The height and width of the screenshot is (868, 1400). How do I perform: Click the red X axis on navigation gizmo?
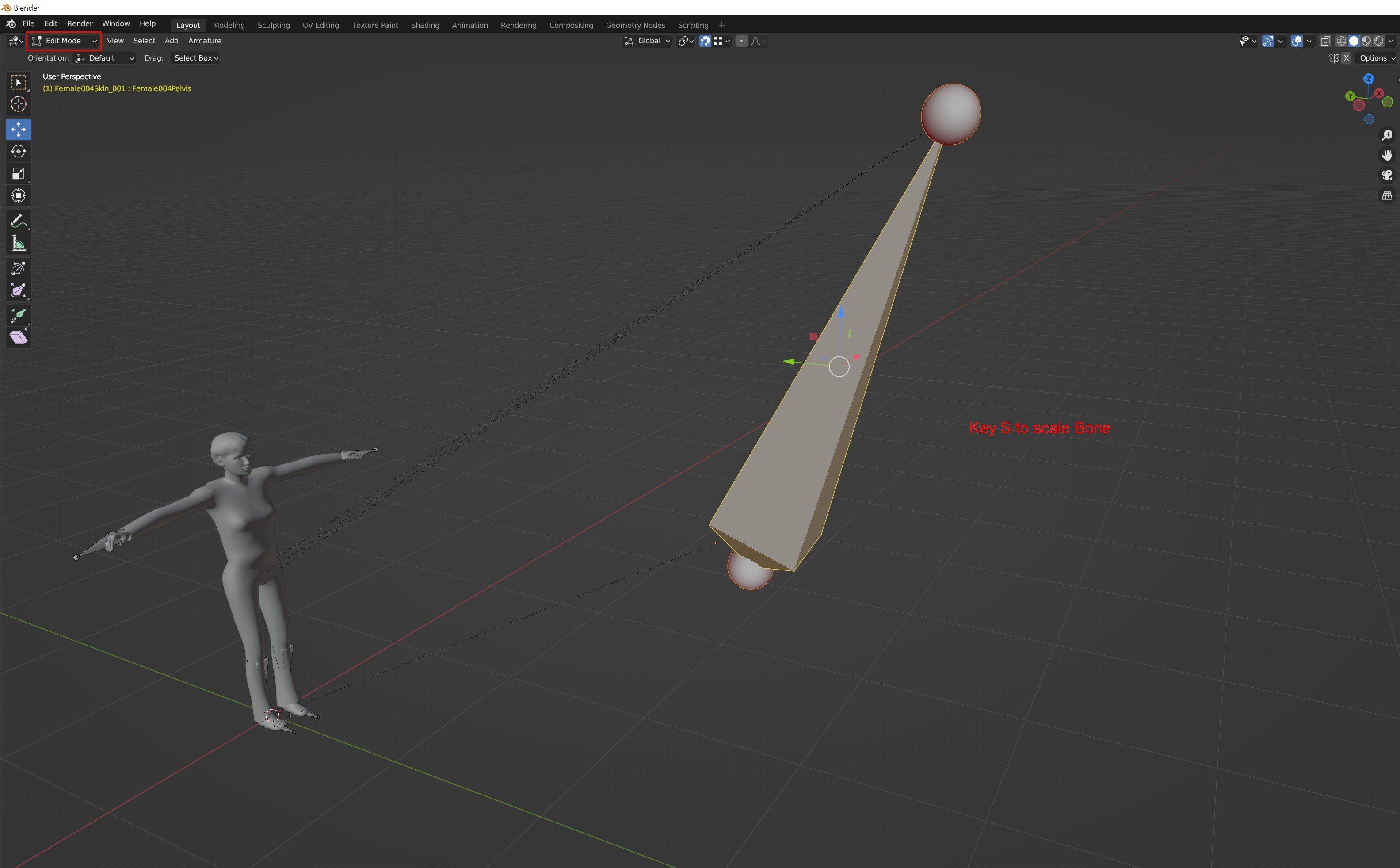coord(1379,93)
